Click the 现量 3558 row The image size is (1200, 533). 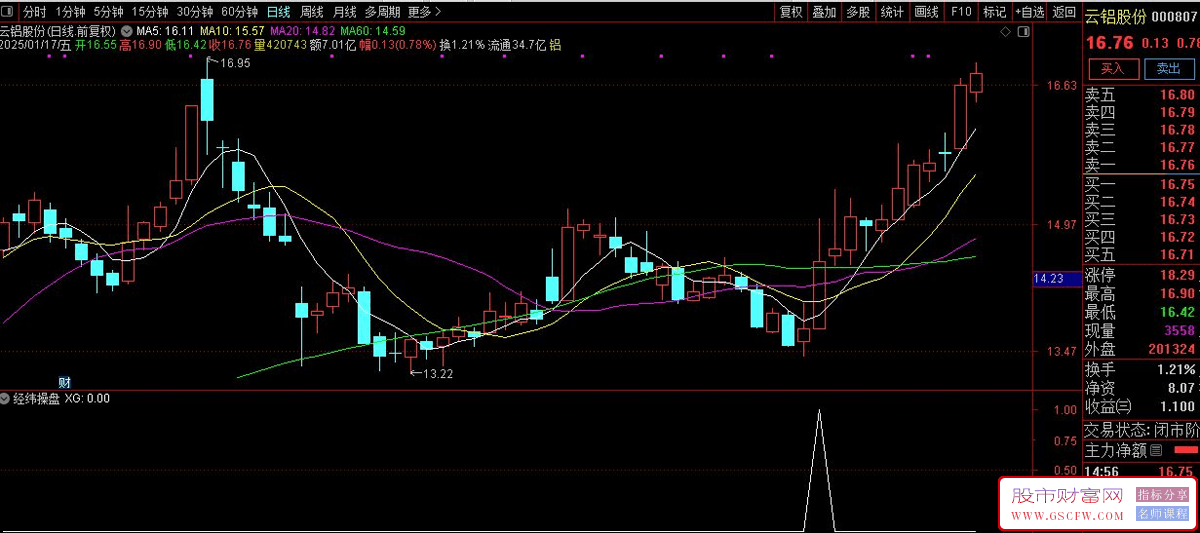click(1141, 330)
